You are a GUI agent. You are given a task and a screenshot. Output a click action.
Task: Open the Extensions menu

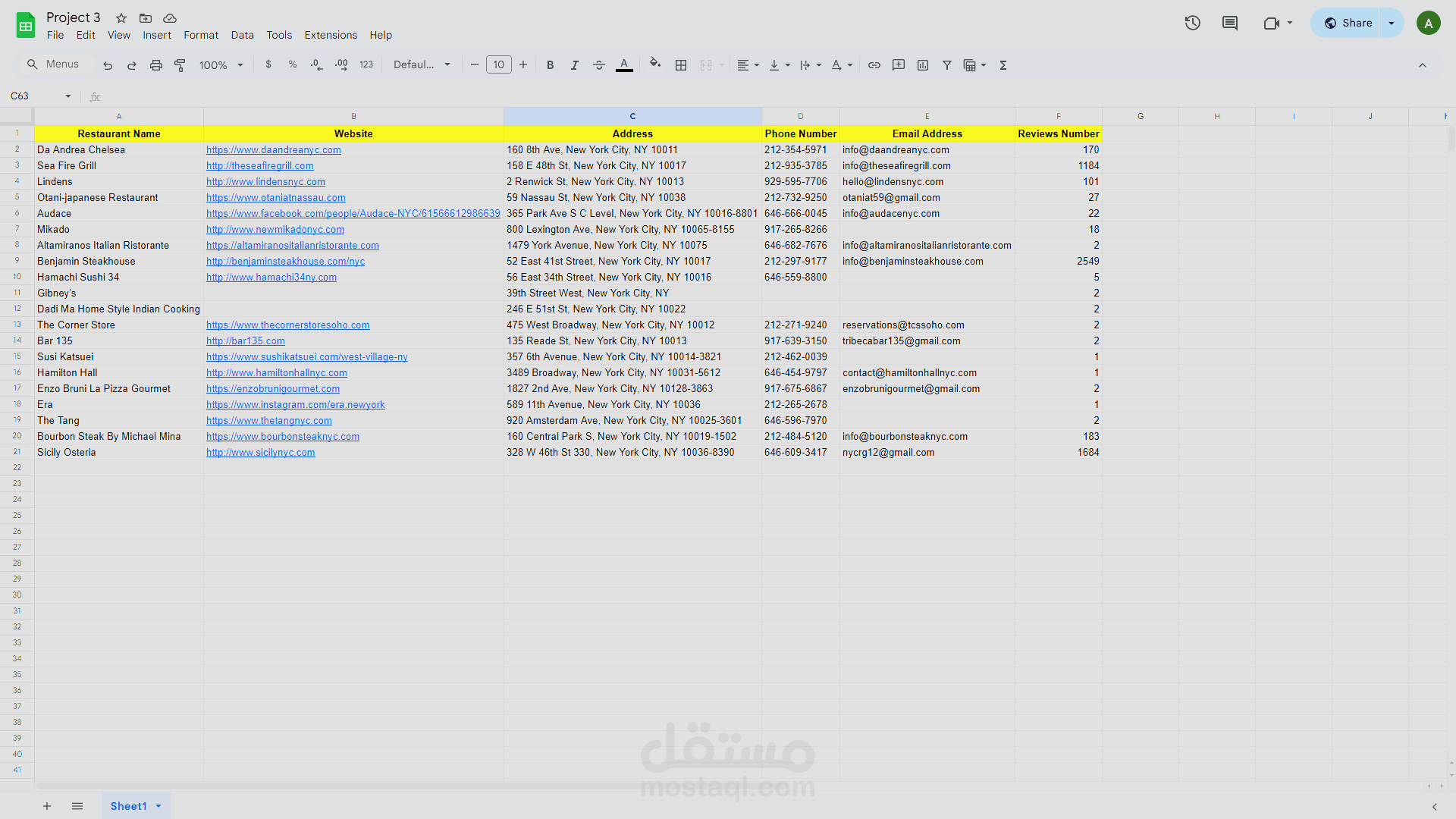pyautogui.click(x=330, y=35)
